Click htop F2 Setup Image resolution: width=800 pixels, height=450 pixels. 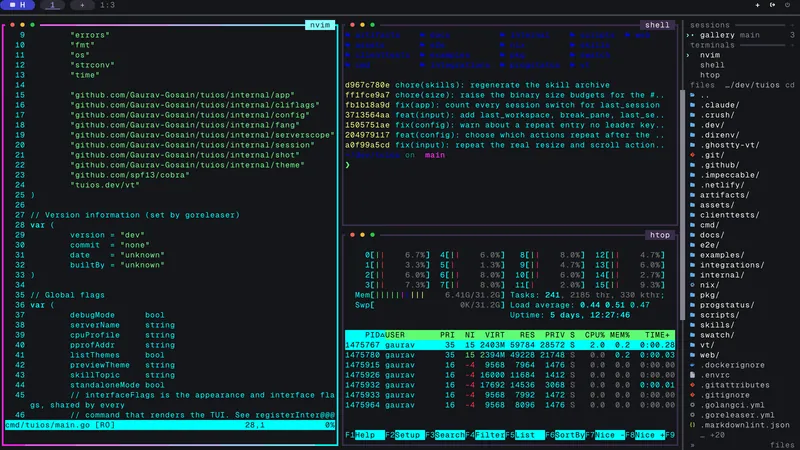pos(405,435)
